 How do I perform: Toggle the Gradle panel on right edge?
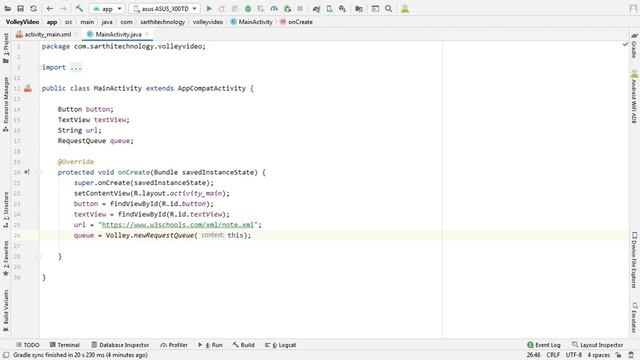[x=634, y=46]
